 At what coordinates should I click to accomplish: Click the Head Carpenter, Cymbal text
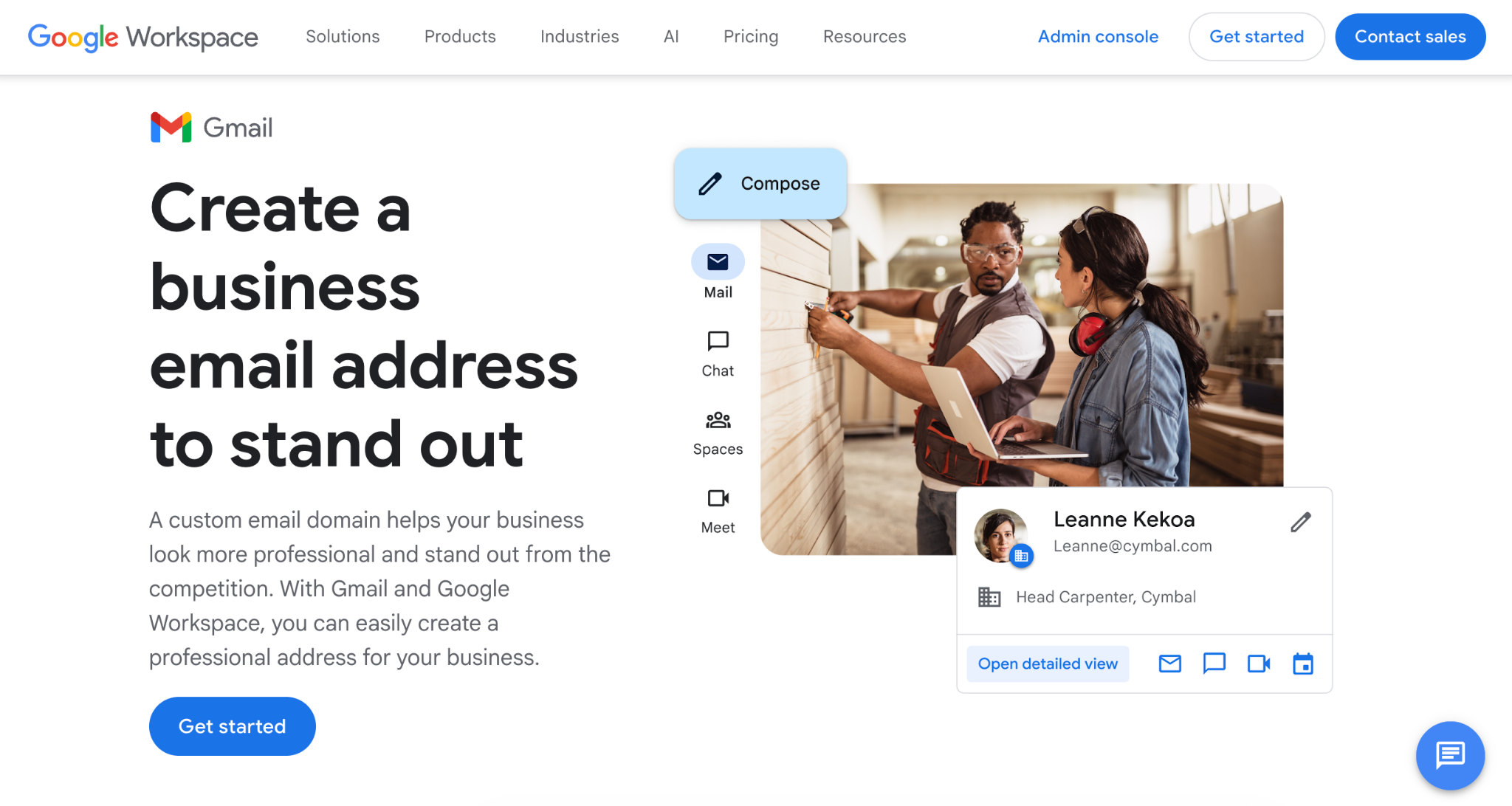click(x=1106, y=597)
